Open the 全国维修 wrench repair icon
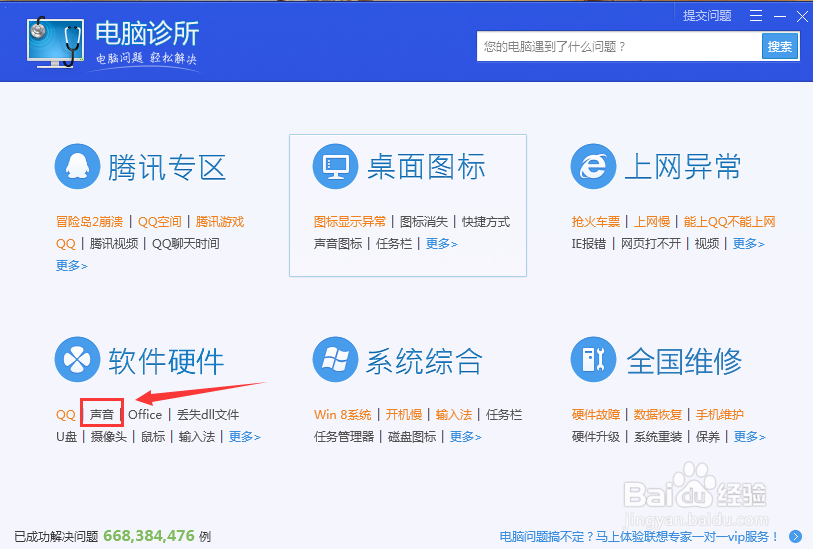 point(593,359)
